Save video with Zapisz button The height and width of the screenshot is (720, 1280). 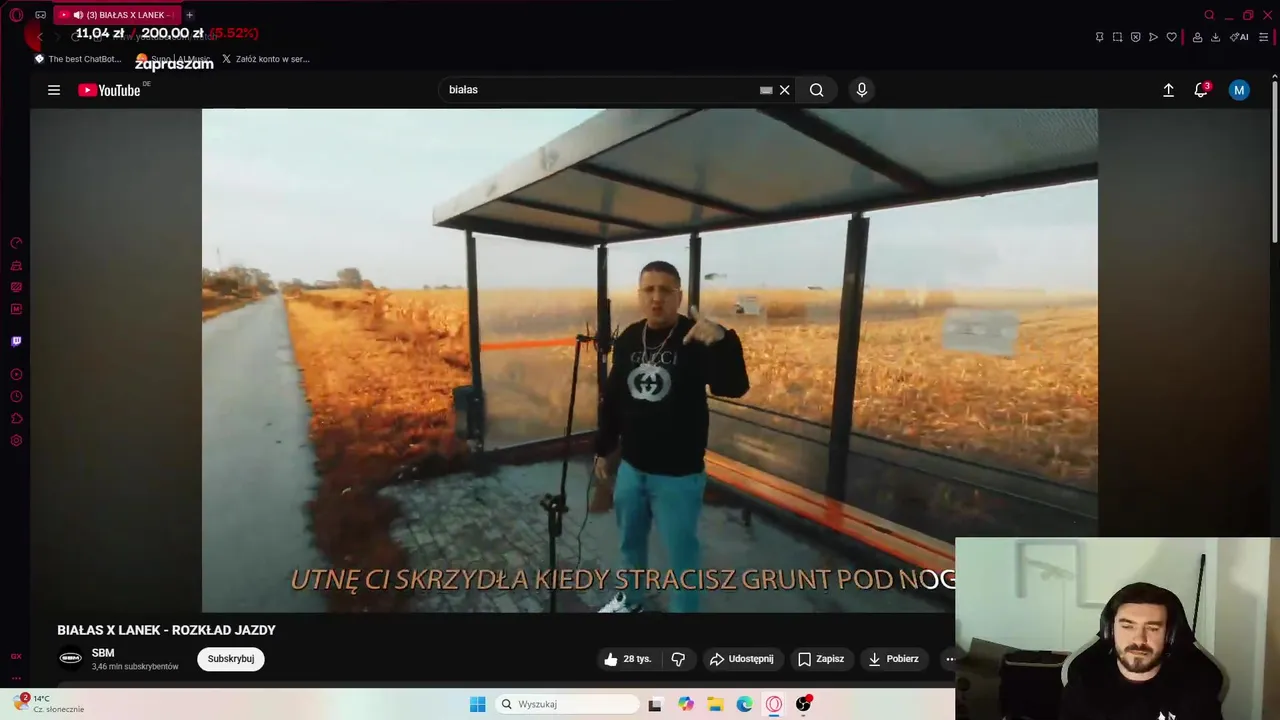coord(820,659)
